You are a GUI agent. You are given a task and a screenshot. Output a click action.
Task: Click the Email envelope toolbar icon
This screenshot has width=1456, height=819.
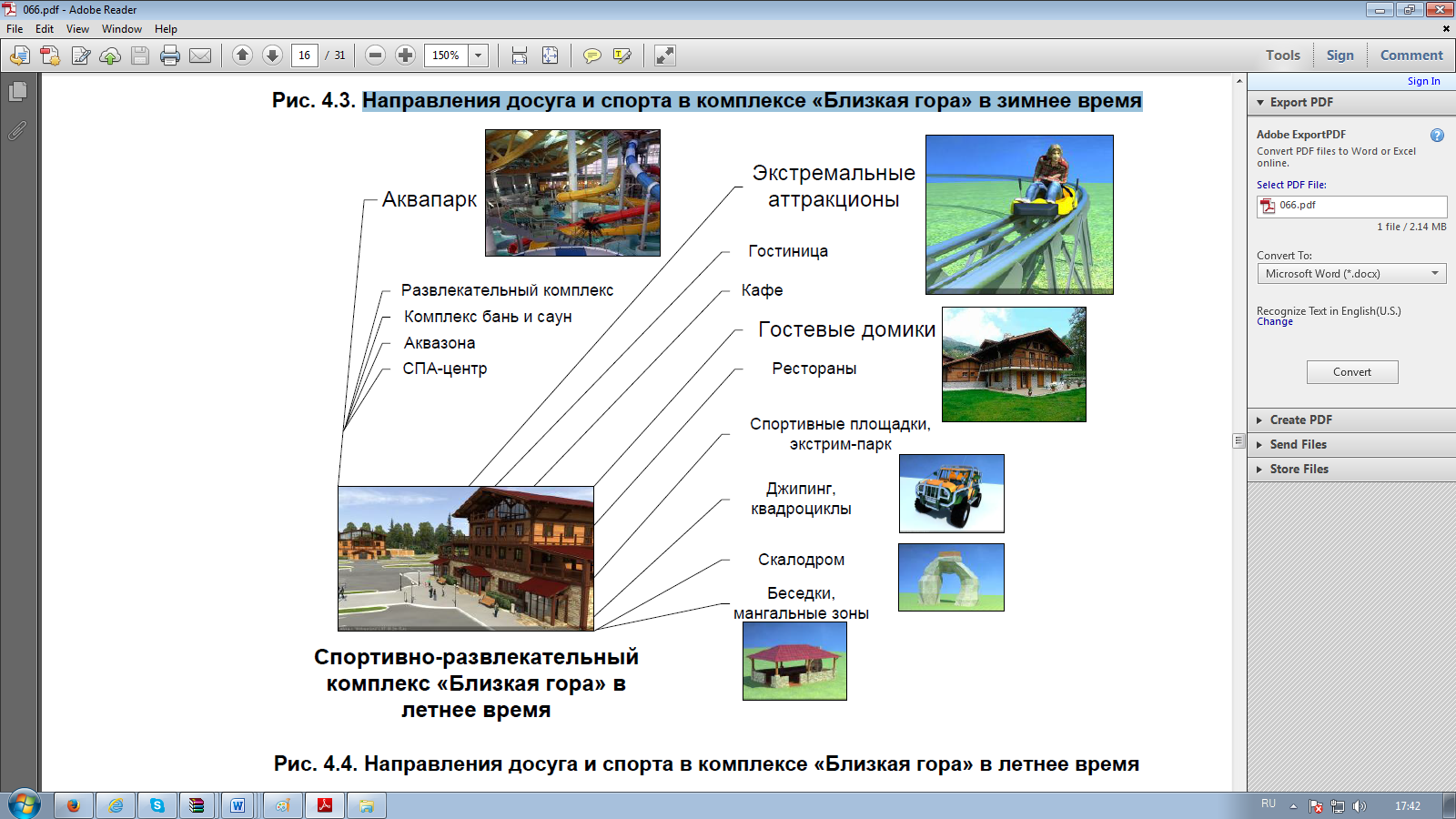pyautogui.click(x=200, y=56)
